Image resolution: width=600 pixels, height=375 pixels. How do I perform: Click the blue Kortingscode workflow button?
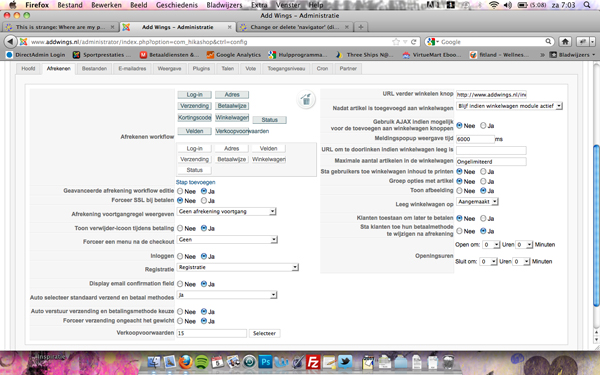tap(194, 117)
